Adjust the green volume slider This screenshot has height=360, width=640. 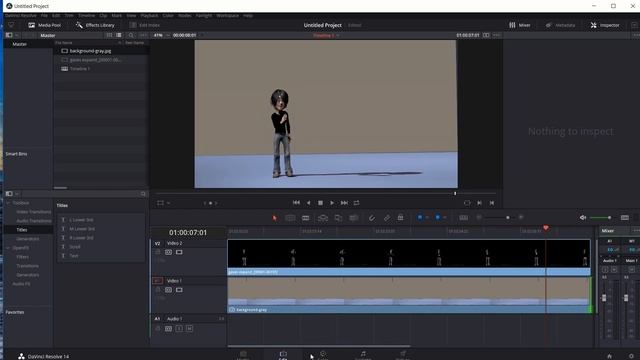click(x=601, y=218)
